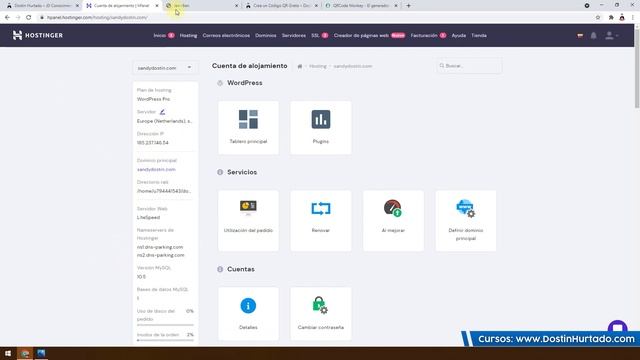640x360 pixels.
Task: Click ns2.dns-parking.com nameserver text
Action: click(x=160, y=255)
